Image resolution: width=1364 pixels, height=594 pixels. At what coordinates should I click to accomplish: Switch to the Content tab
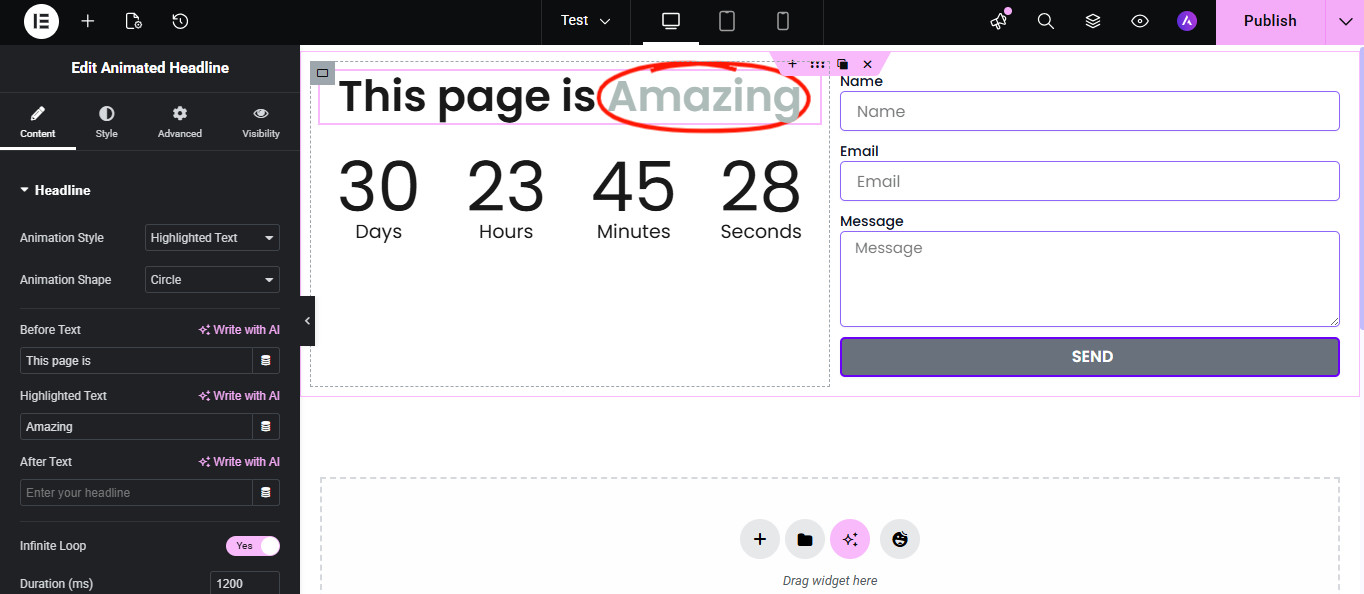point(38,122)
